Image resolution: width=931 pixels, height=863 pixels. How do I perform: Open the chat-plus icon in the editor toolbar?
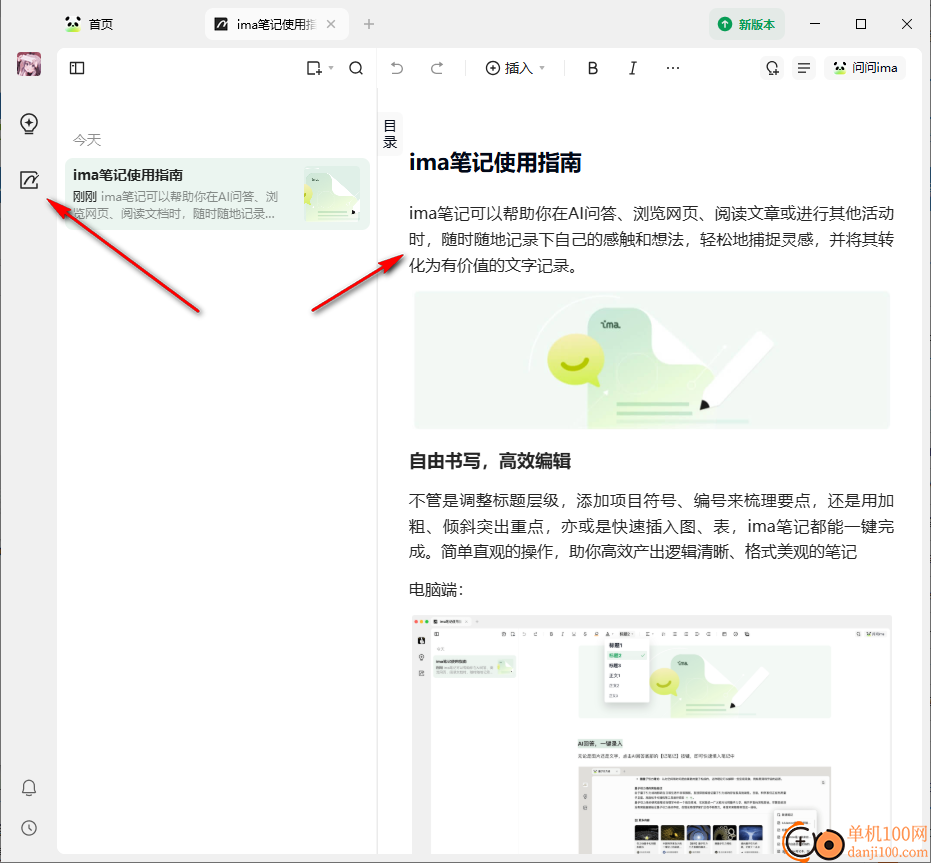pos(772,68)
